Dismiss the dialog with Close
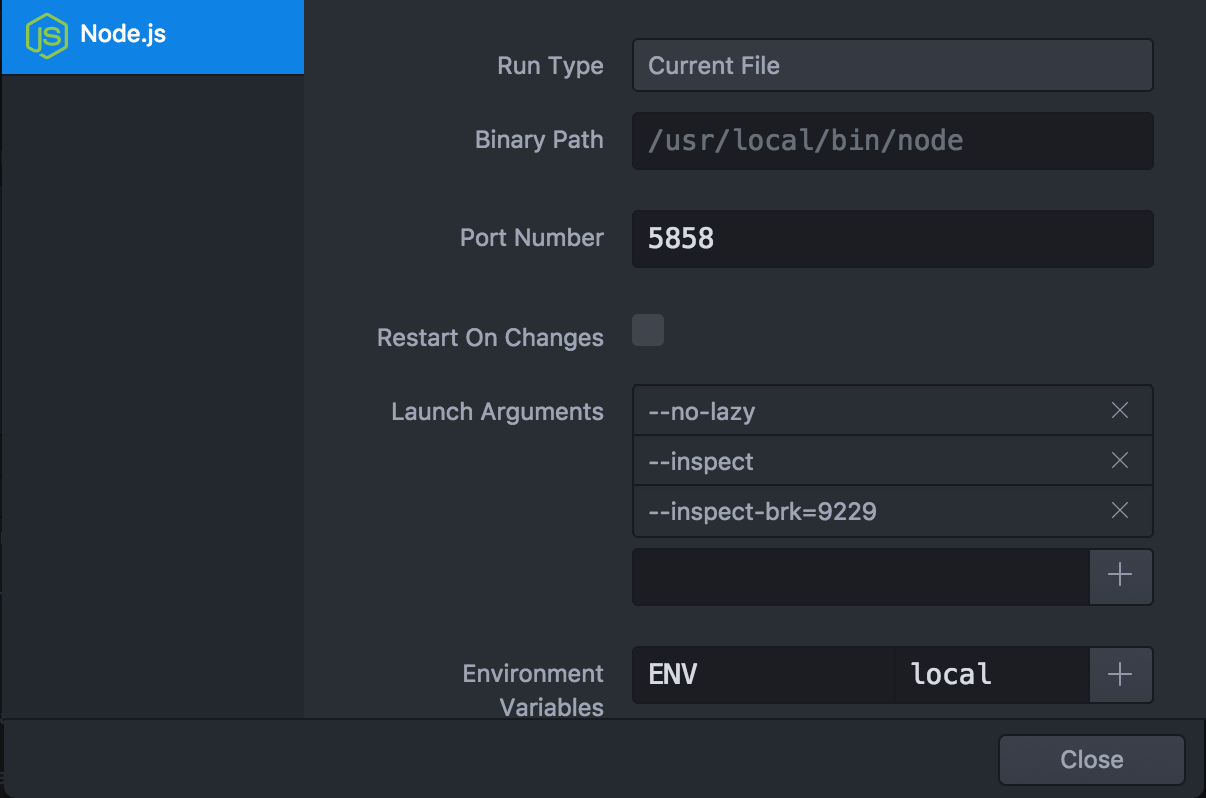This screenshot has height=798, width=1206. (1091, 759)
